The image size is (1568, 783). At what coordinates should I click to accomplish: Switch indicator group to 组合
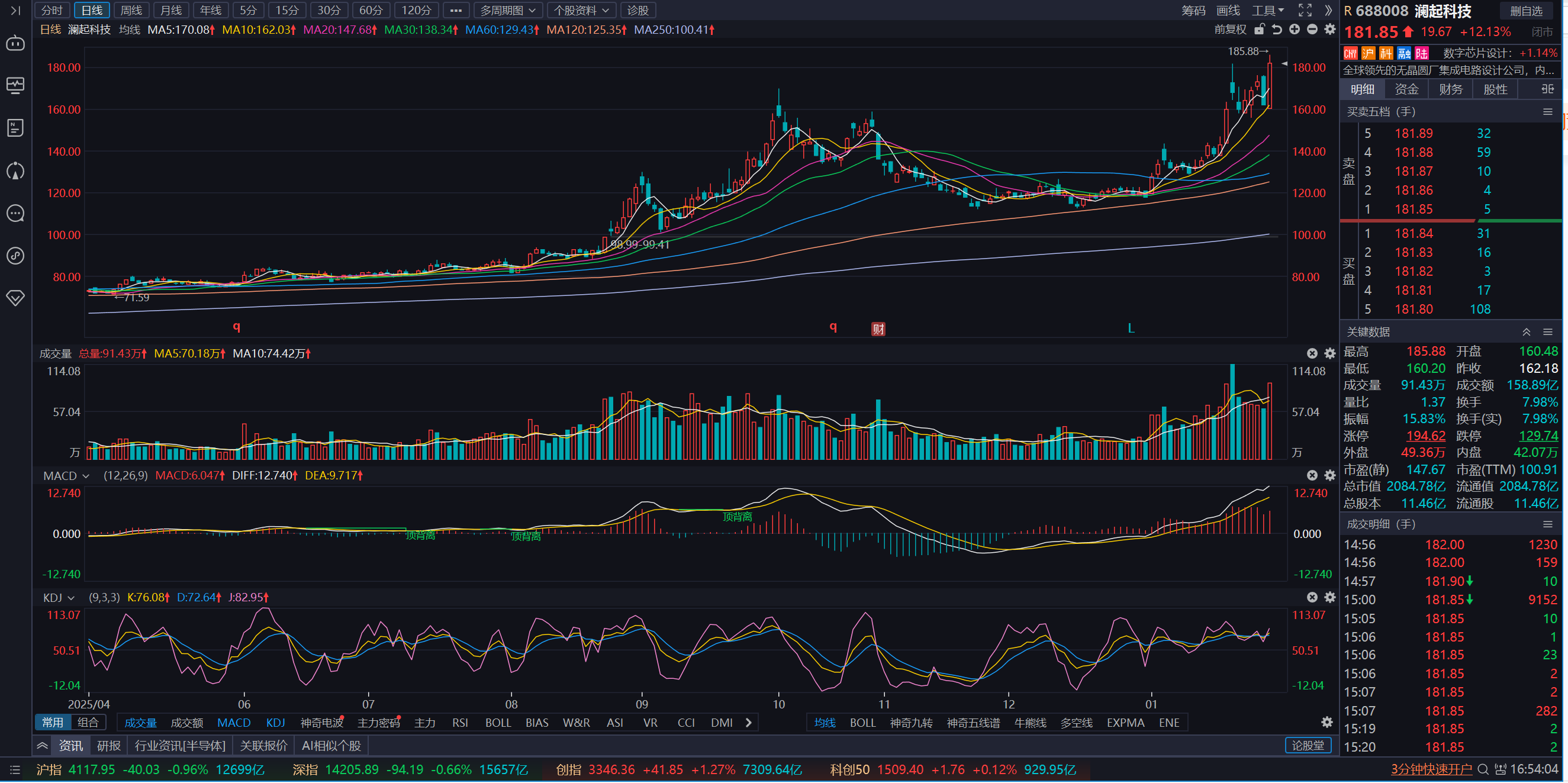coord(88,723)
